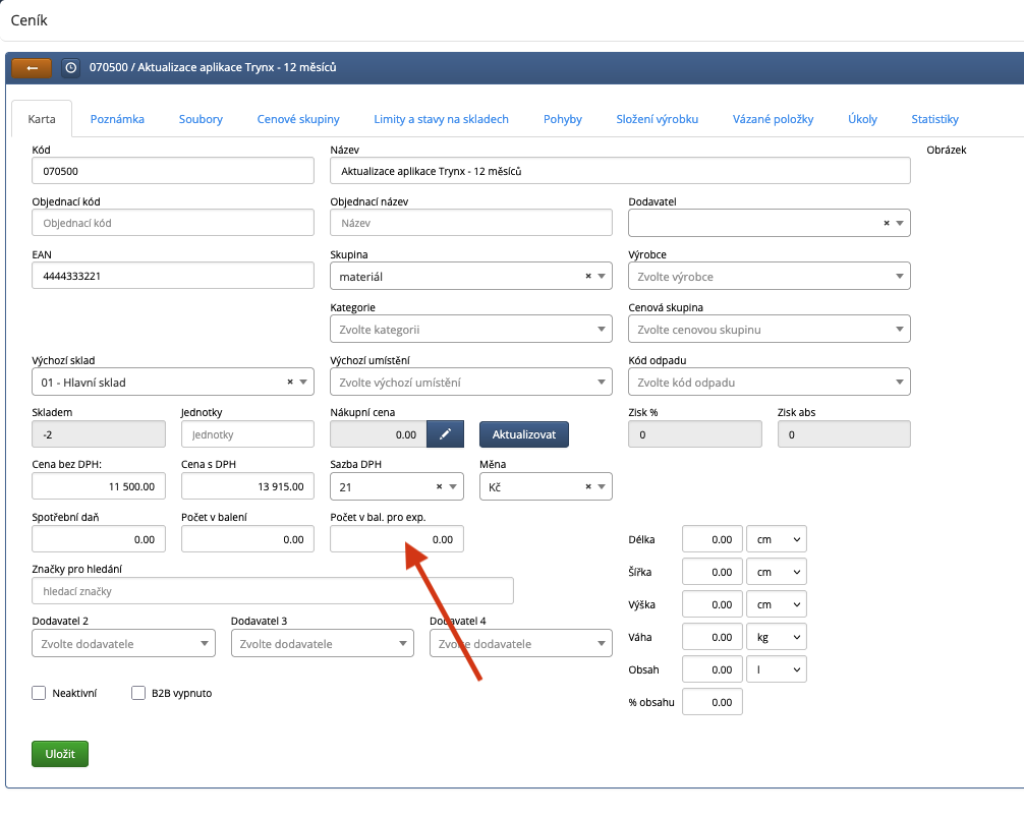Clear the Sazba DPH value with x
The width and height of the screenshot is (1024, 818).
tap(439, 487)
